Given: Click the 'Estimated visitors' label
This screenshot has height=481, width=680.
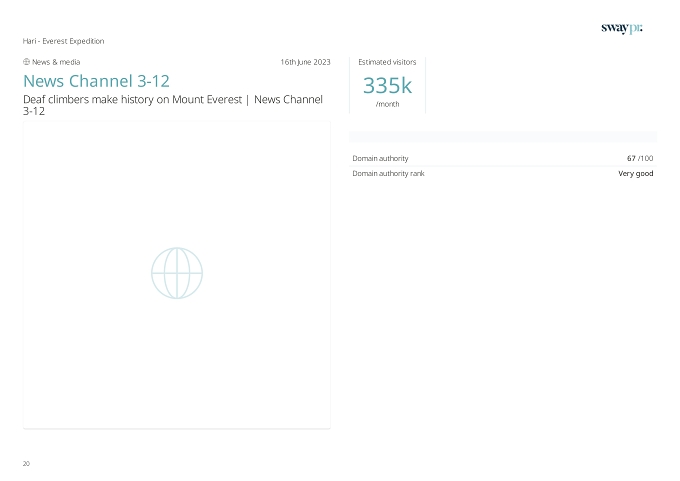Looking at the screenshot, I should pos(387,62).
